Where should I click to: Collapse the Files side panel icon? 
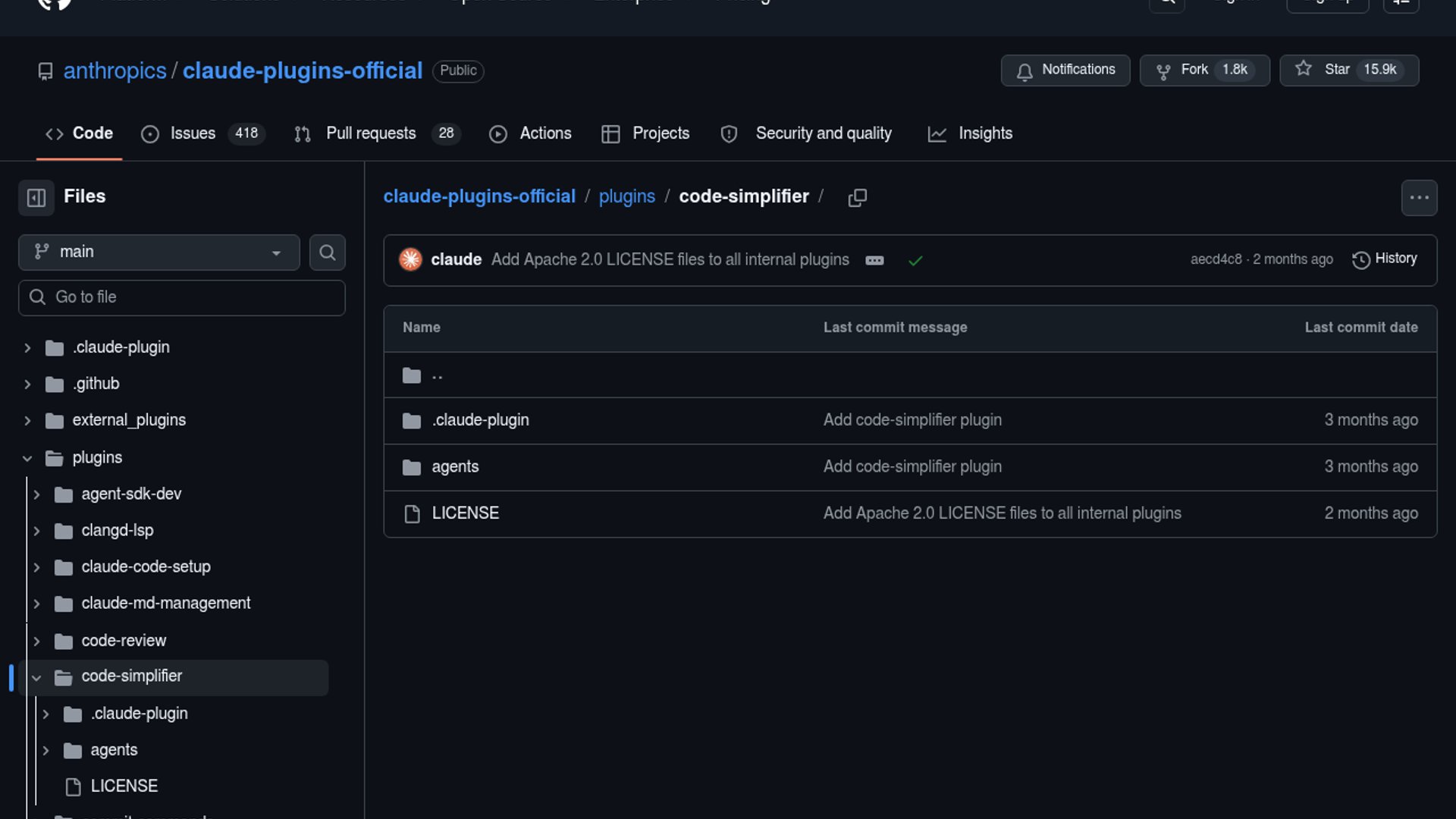(x=36, y=198)
